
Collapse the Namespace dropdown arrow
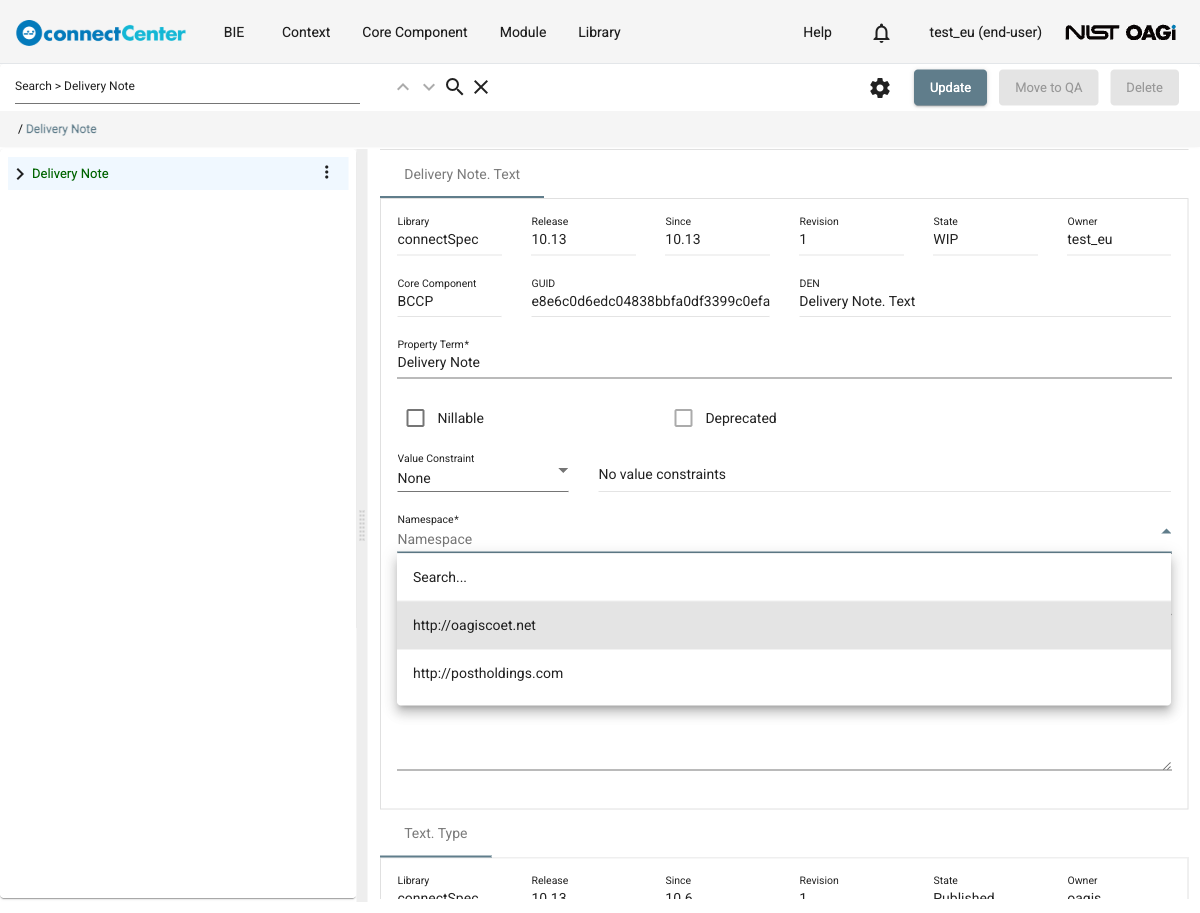click(x=1166, y=532)
